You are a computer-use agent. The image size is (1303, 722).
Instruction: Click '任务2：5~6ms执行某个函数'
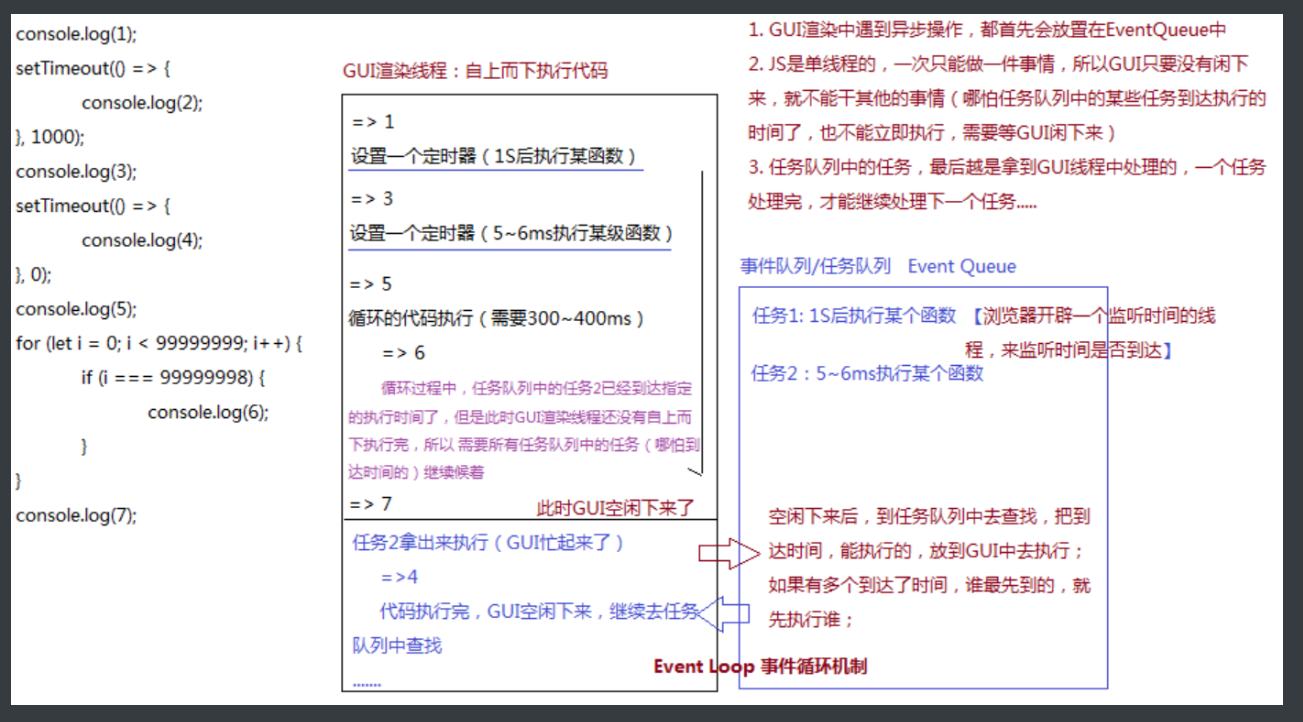click(868, 374)
